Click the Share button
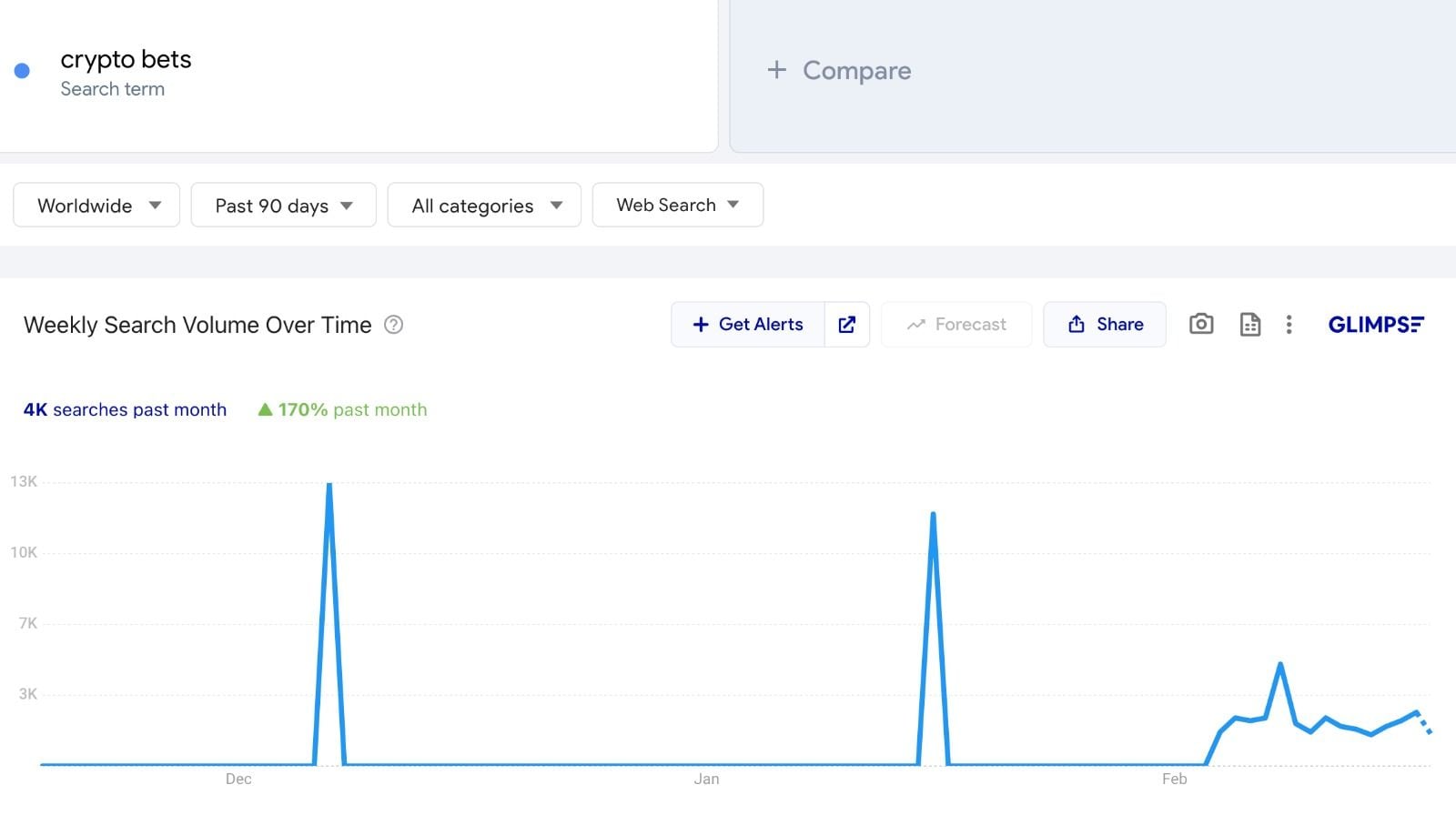The image size is (1456, 815). [1105, 325]
